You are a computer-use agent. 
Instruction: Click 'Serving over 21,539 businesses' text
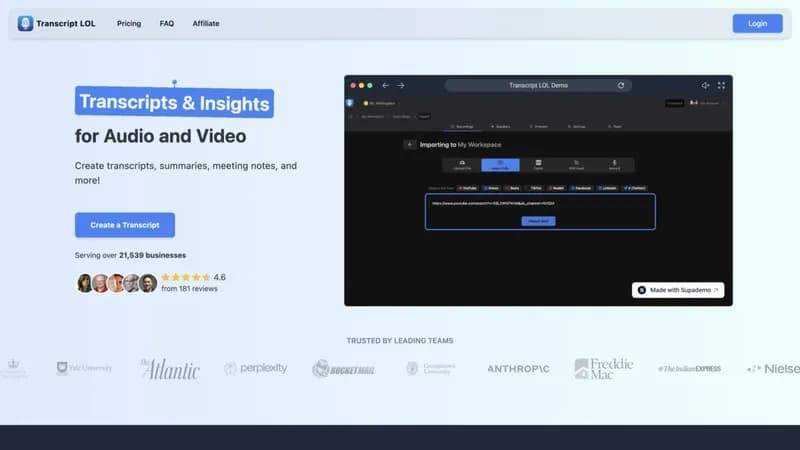pyautogui.click(x=130, y=255)
